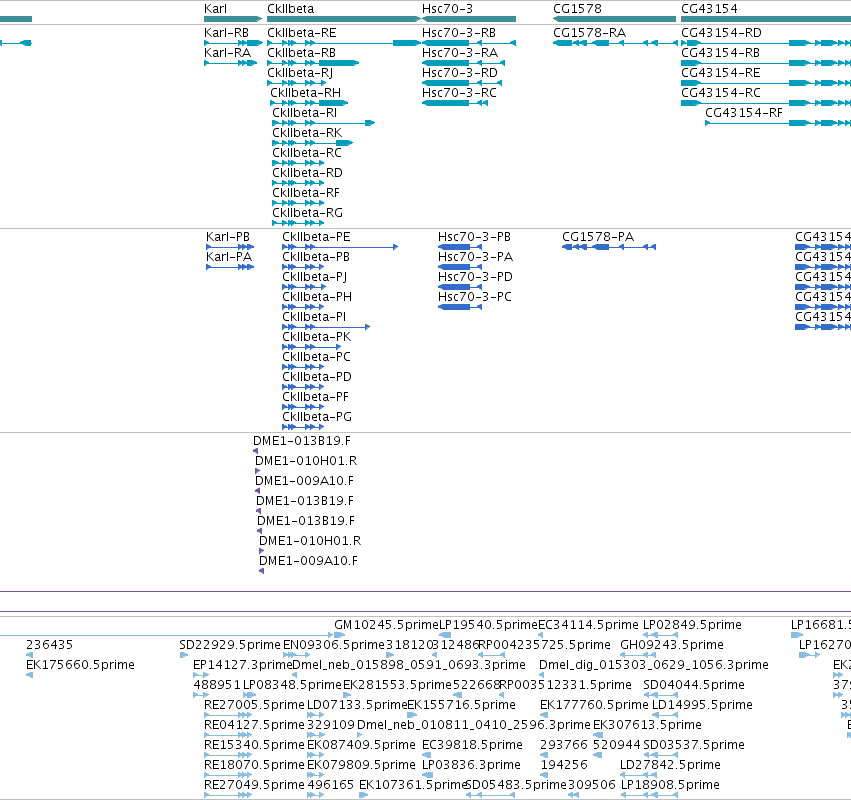Select the Dmel_neb_010811_0410_2596.3prime label
This screenshot has height=800, width=851.
474,725
